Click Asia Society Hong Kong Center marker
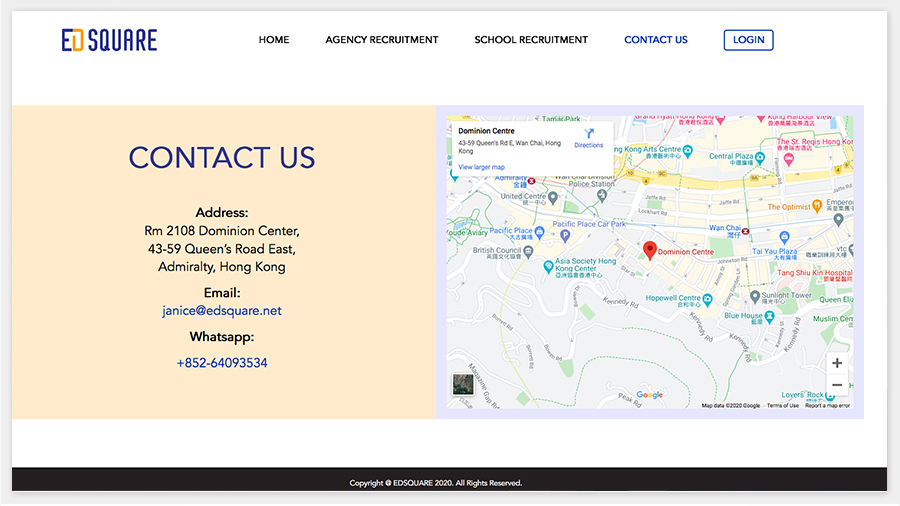Image resolution: width=900 pixels, height=506 pixels. pos(548,266)
